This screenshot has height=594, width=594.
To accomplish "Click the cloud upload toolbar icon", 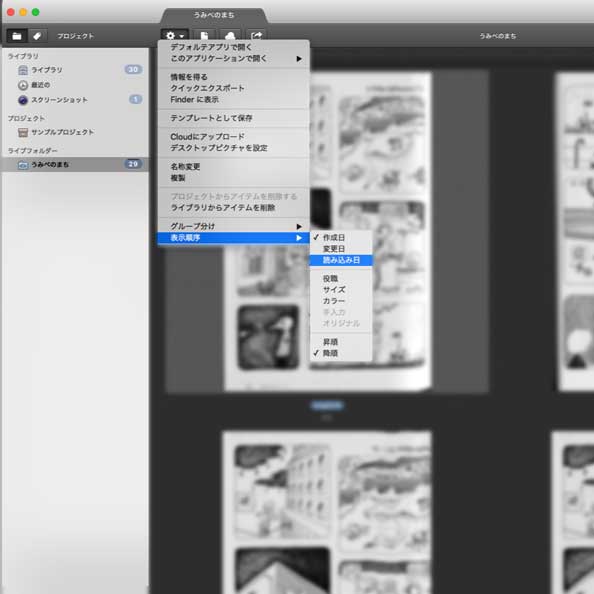I will click(x=230, y=36).
